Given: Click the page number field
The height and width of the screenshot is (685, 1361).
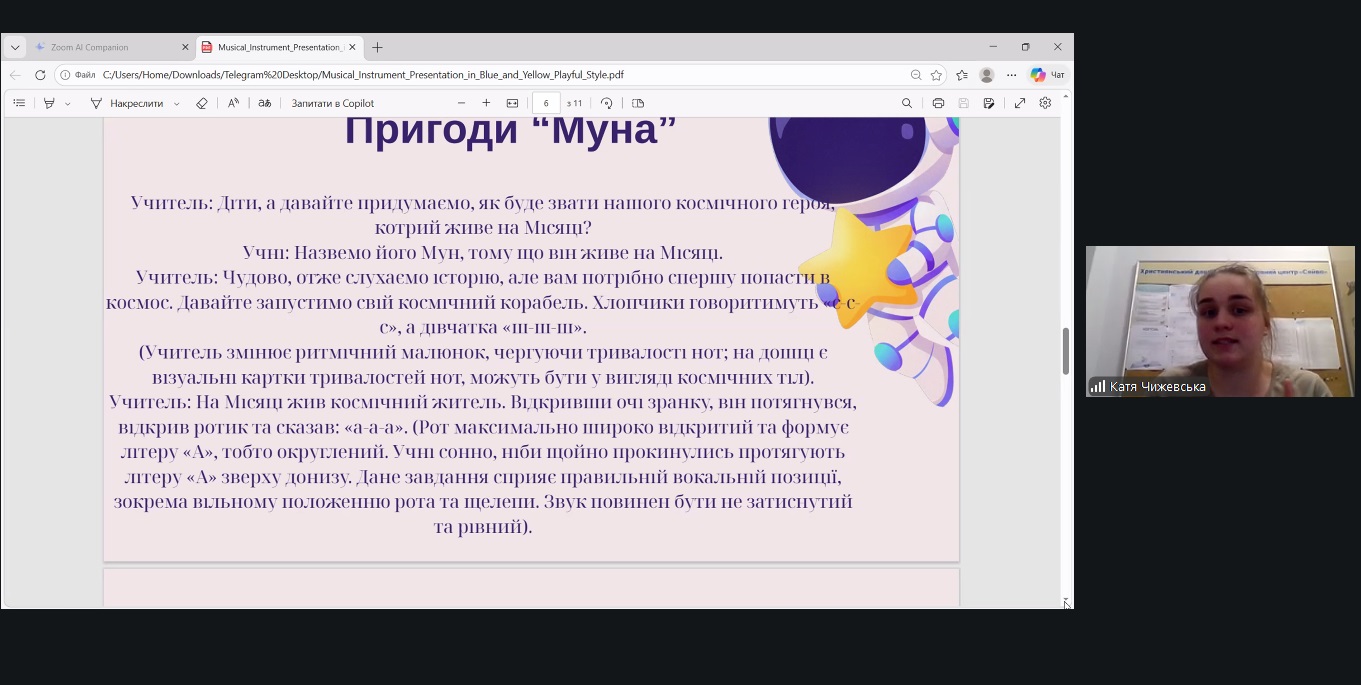Looking at the screenshot, I should click(546, 103).
